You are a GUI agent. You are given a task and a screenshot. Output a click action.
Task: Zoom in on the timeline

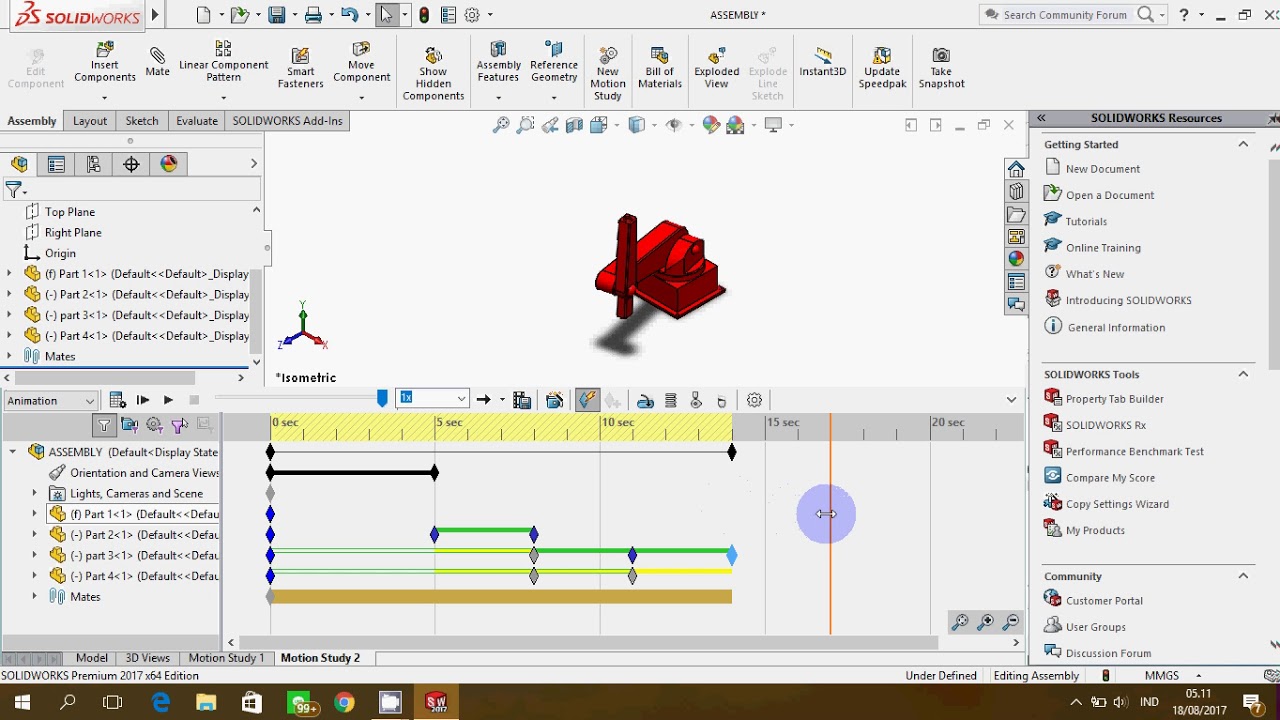[986, 622]
